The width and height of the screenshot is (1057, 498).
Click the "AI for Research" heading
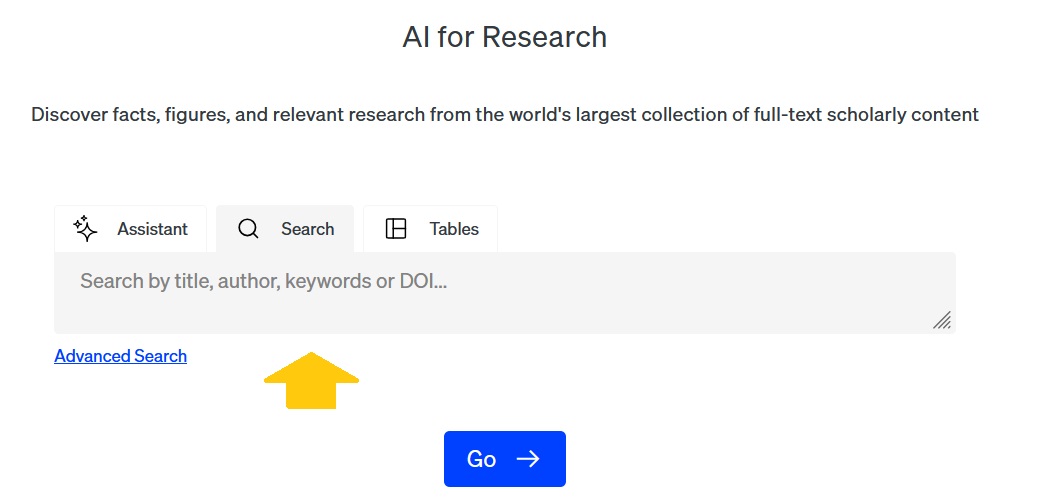504,37
